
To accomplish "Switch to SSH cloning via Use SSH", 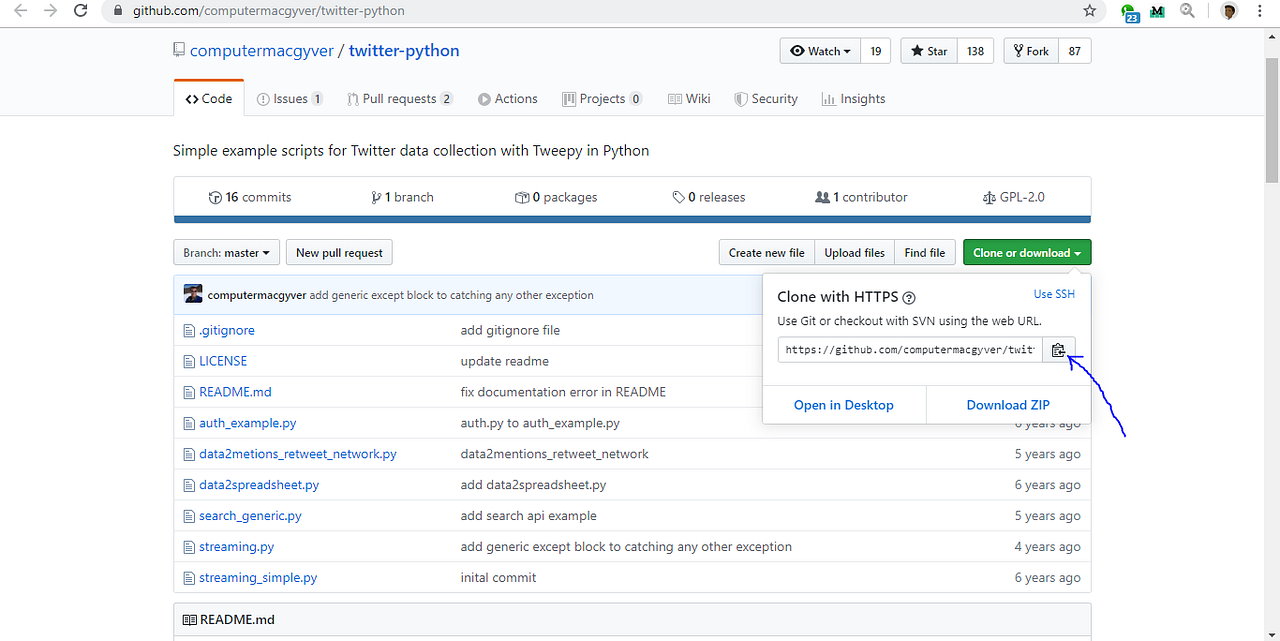I will pyautogui.click(x=1053, y=293).
